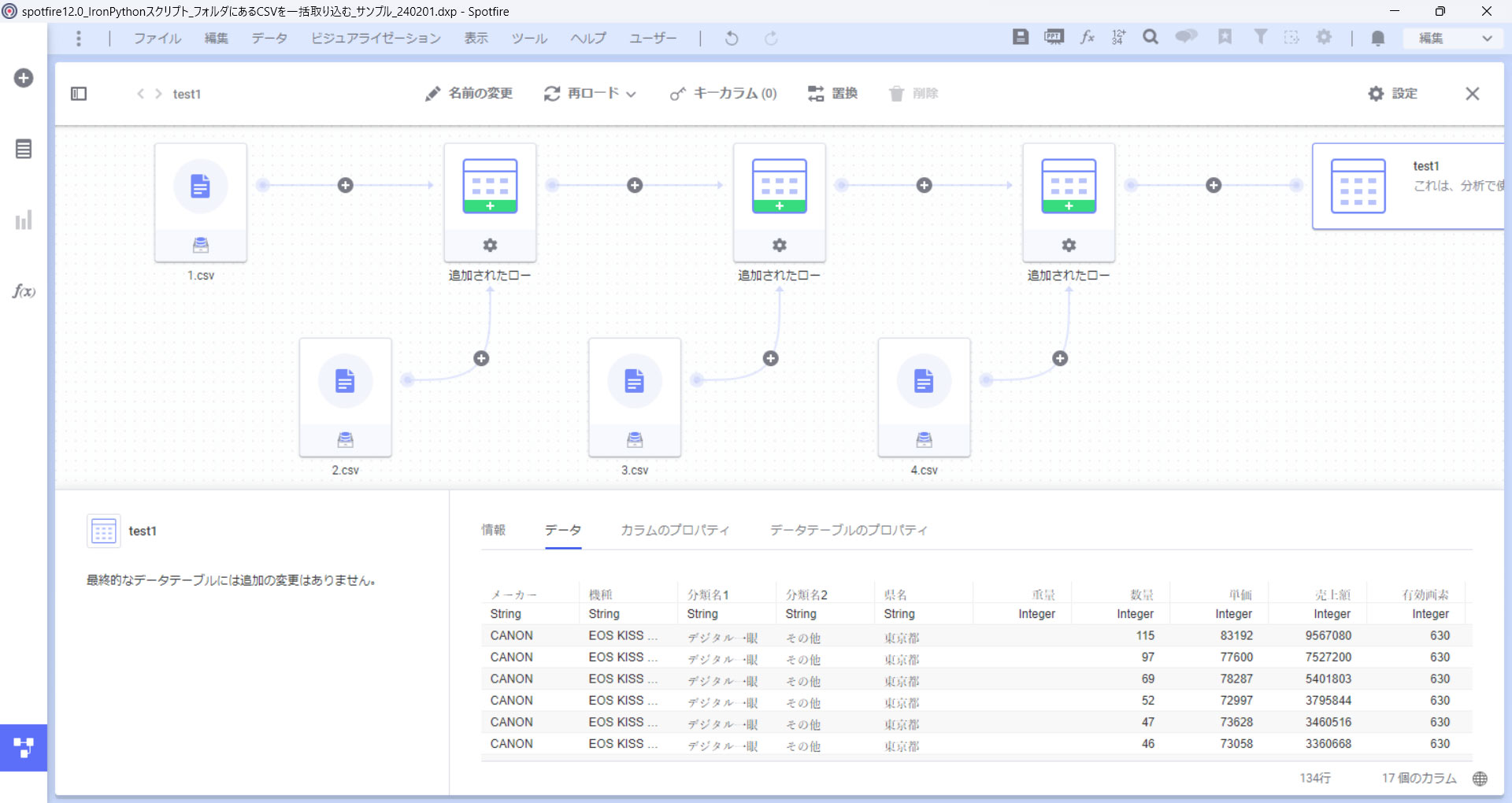This screenshot has width=1512, height=803.
Task: Click the bookmark star icon
Action: 1225,37
